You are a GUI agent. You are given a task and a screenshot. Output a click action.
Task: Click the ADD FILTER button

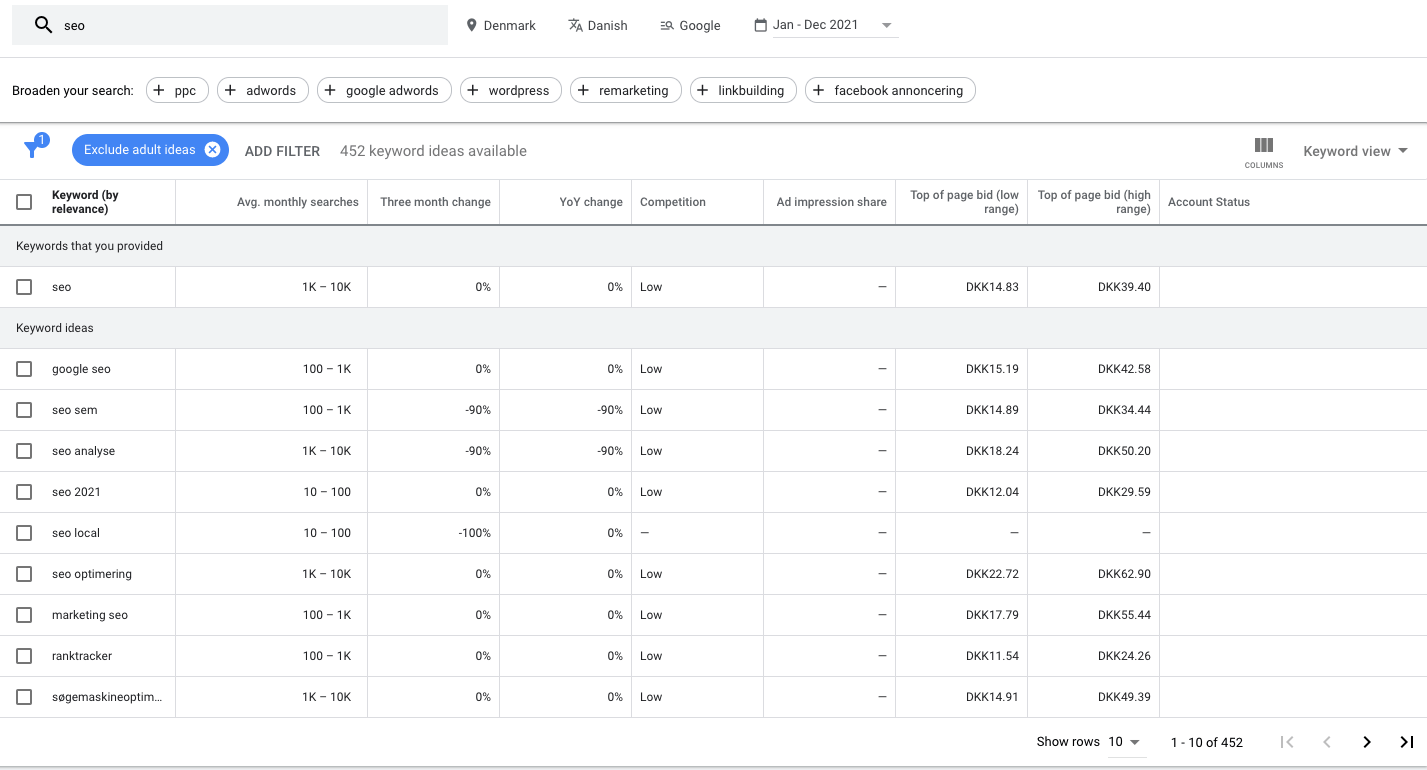pos(282,151)
